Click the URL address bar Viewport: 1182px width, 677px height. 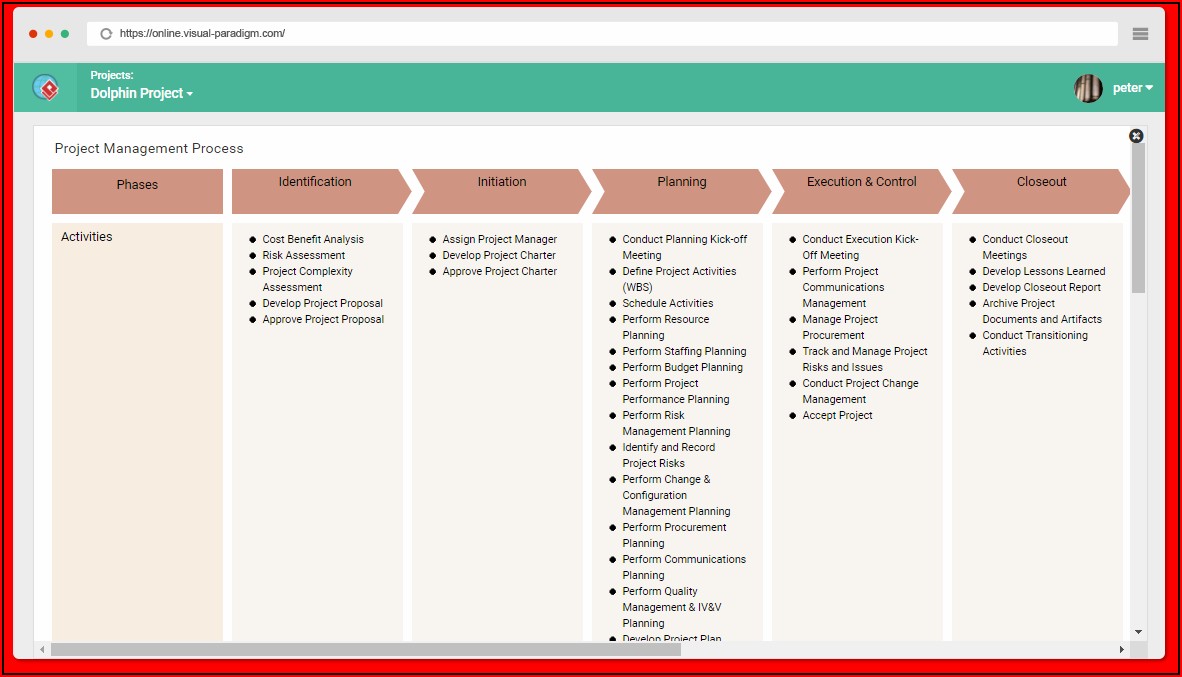point(600,33)
